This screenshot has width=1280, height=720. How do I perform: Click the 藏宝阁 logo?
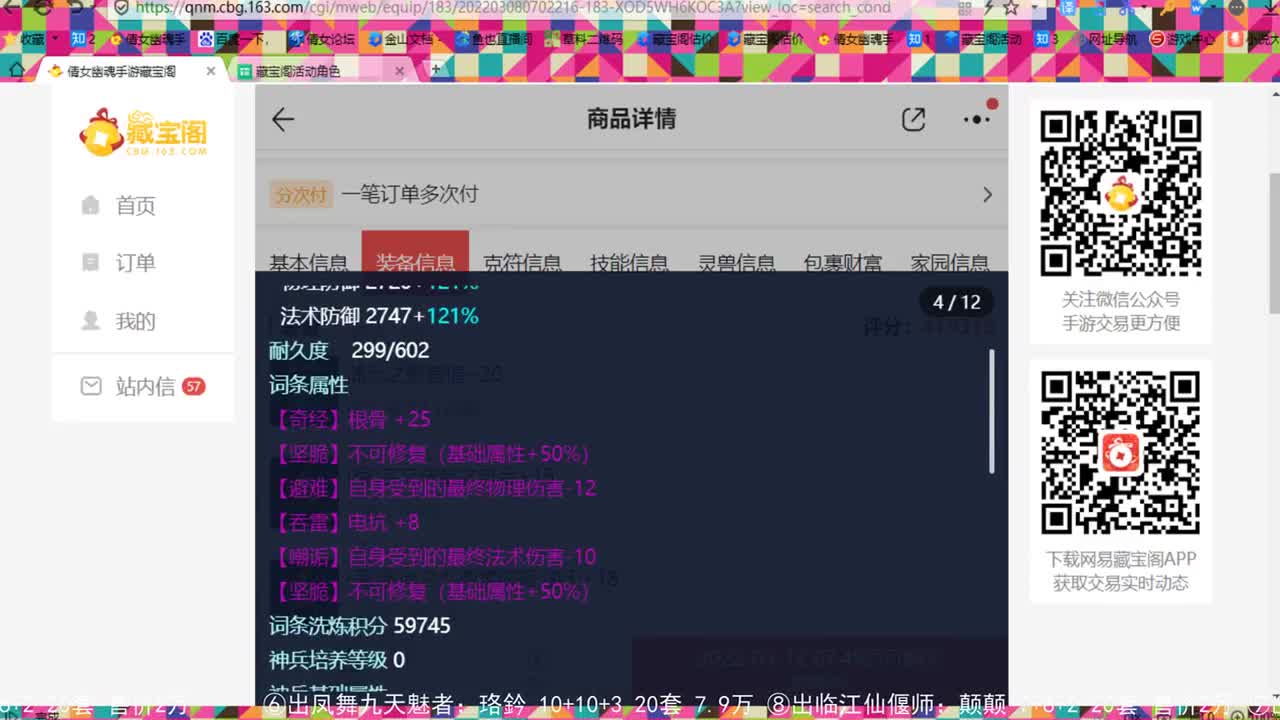coord(144,133)
